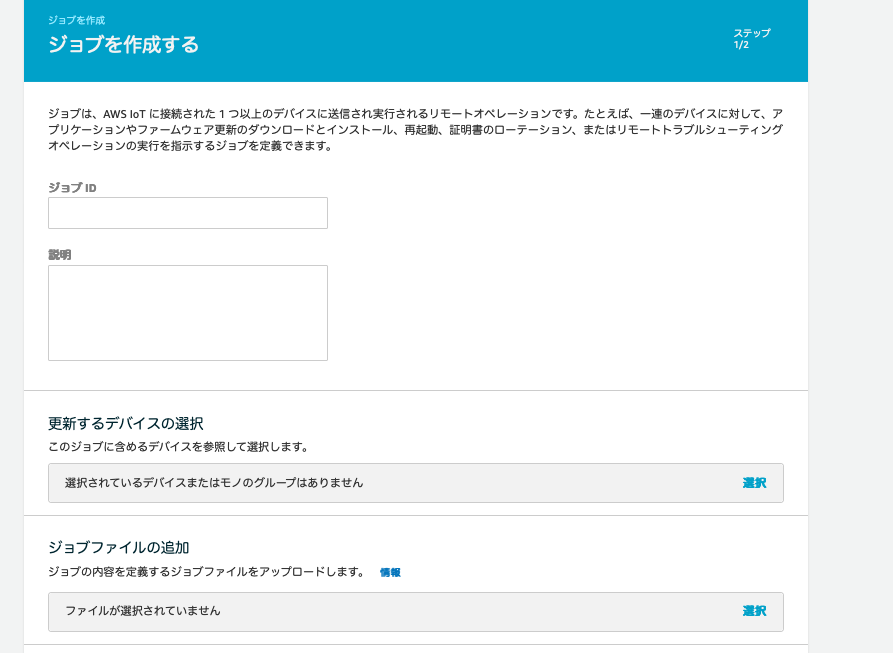The height and width of the screenshot is (653, 893).
Task: Open the 情報 info link about job files
Action: tap(389, 572)
